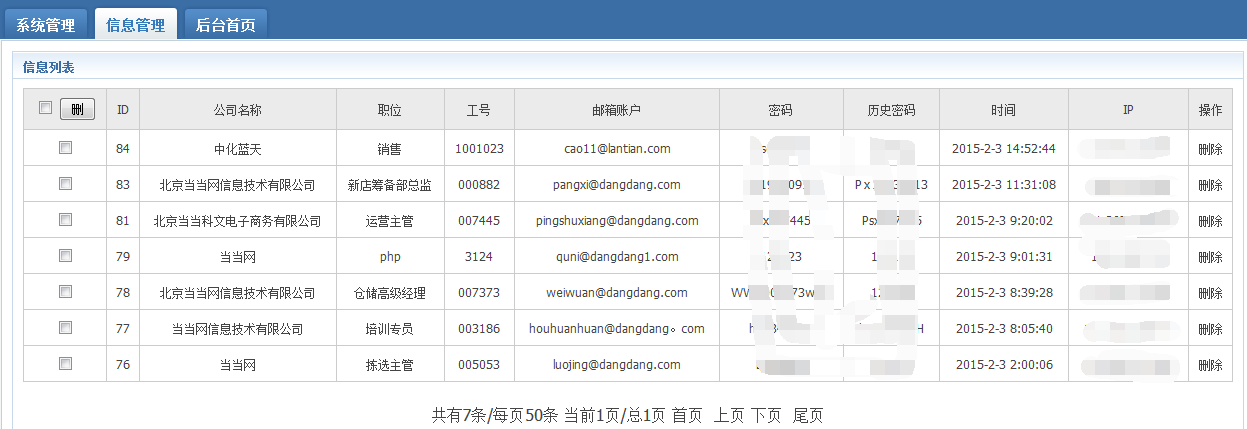Check the box for row ID 78
The height and width of the screenshot is (429, 1247).
[65, 291]
